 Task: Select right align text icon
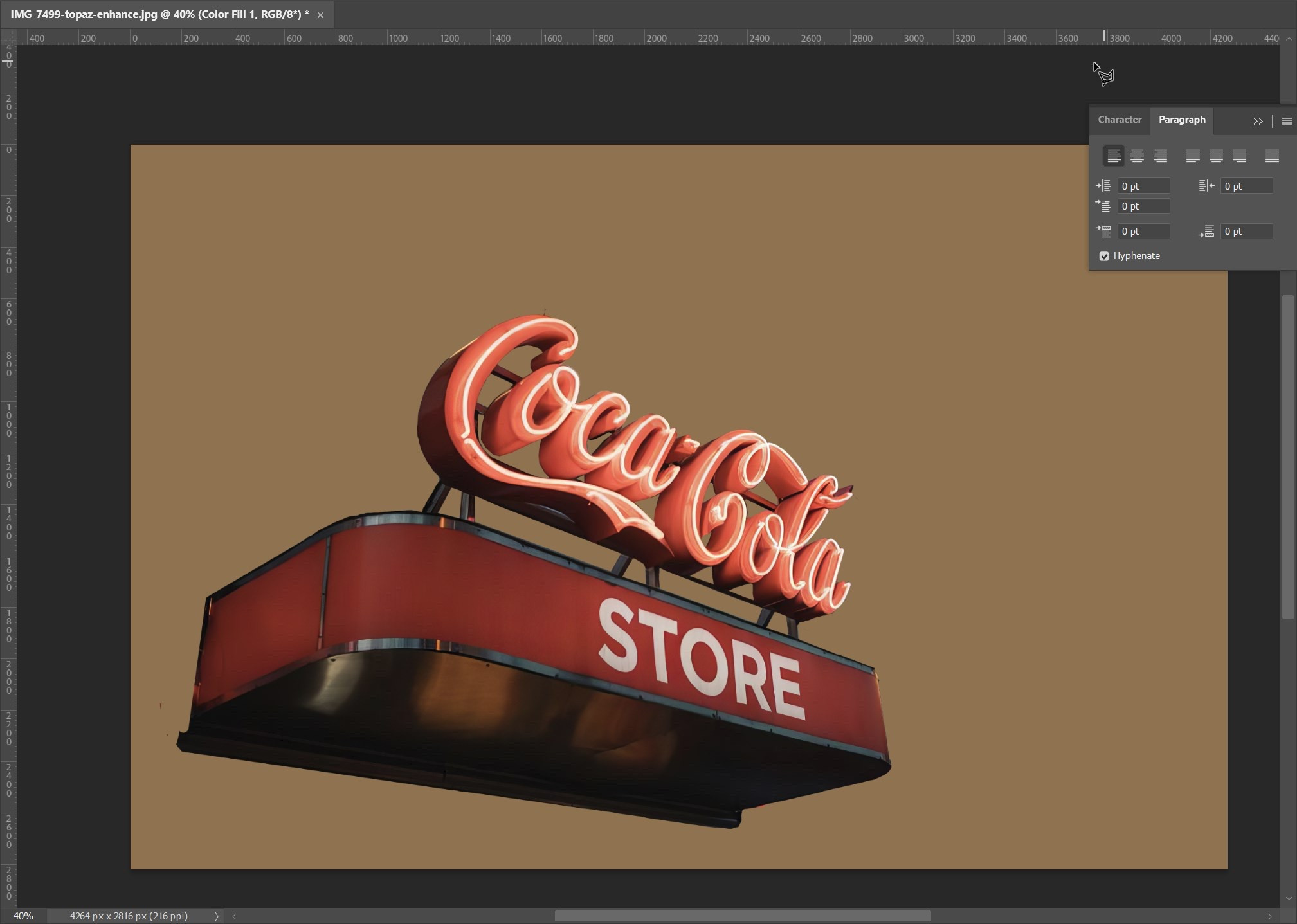1160,156
